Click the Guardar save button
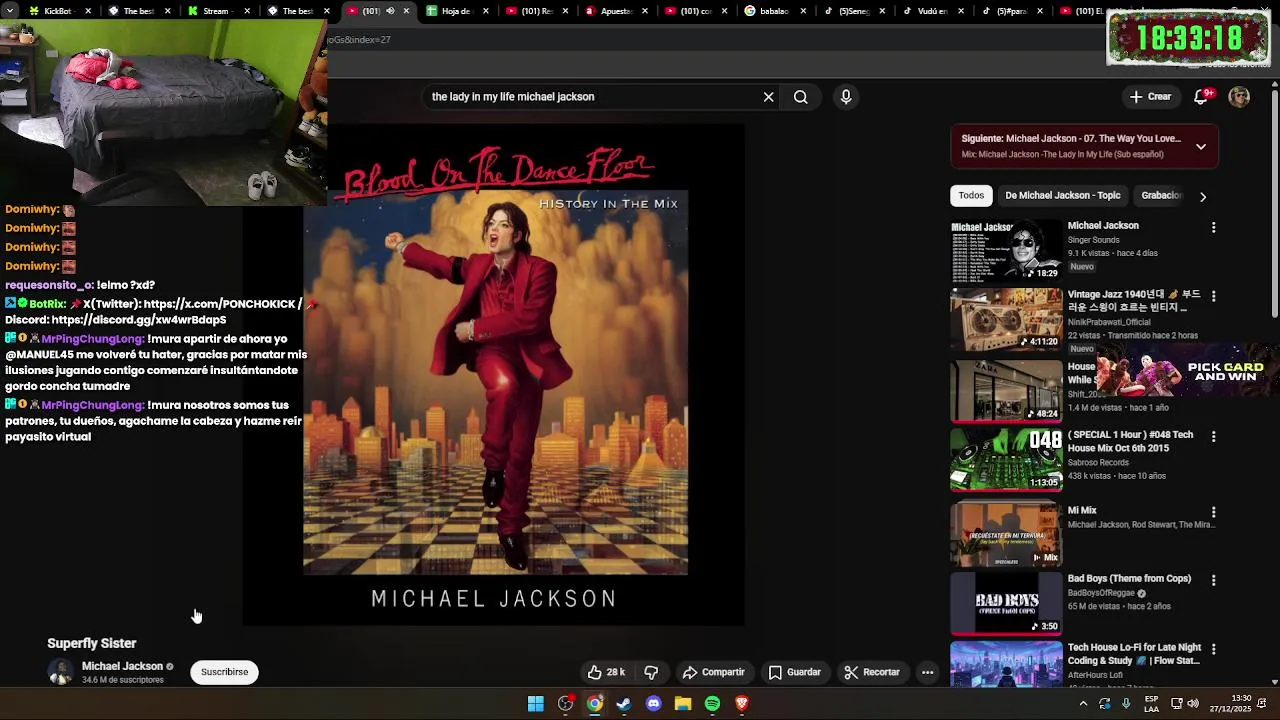 [795, 672]
